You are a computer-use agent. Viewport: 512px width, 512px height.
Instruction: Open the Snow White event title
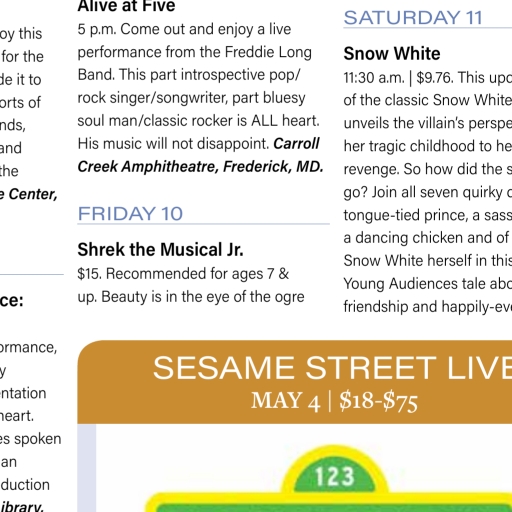pyautogui.click(x=392, y=54)
